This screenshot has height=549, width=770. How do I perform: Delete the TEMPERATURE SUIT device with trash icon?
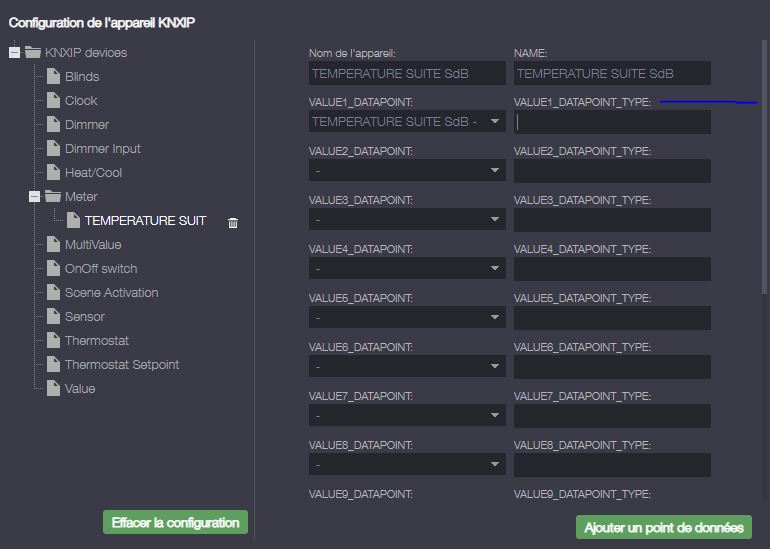coord(233,222)
